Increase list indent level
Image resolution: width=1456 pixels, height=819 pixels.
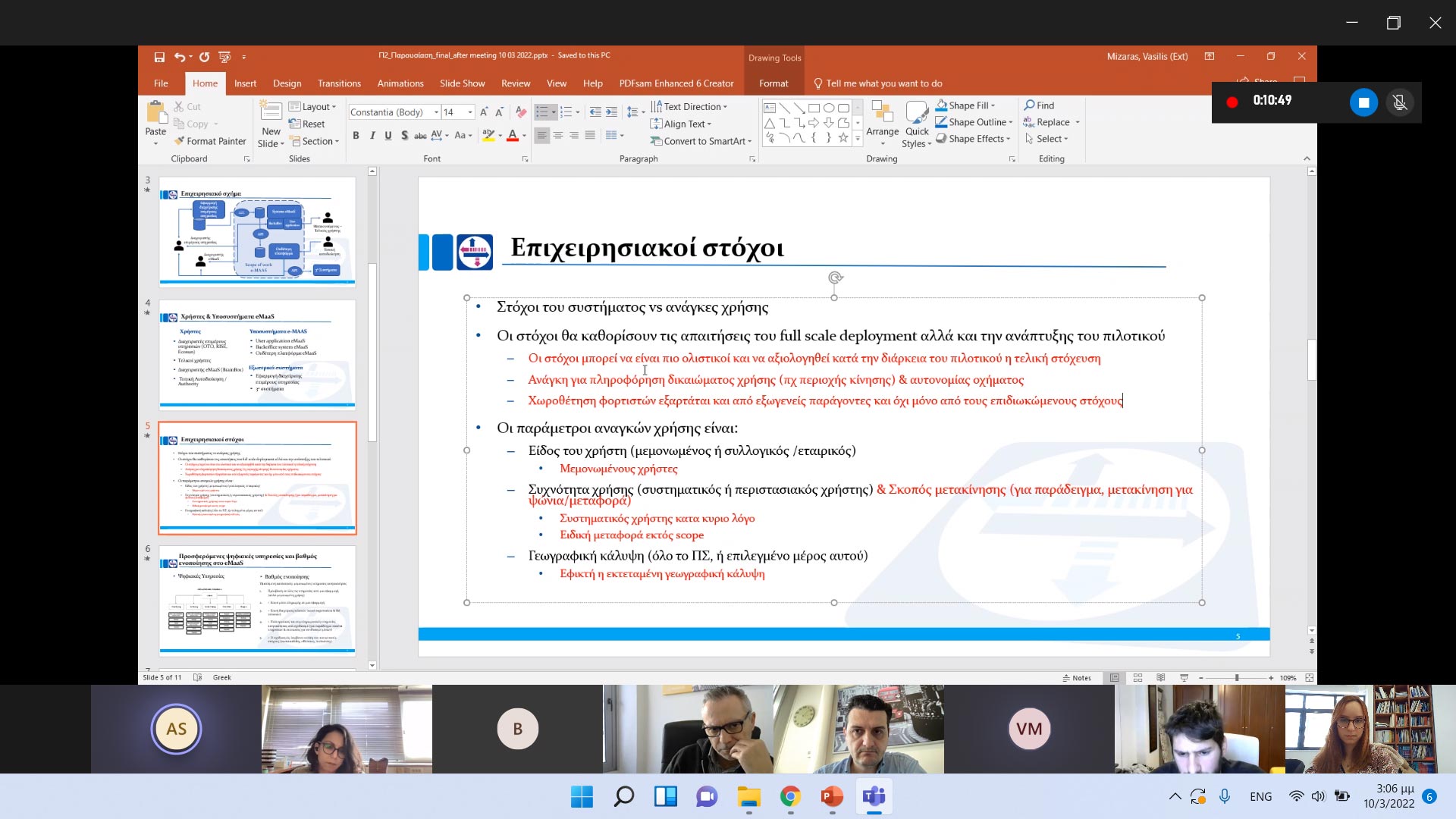coord(611,112)
